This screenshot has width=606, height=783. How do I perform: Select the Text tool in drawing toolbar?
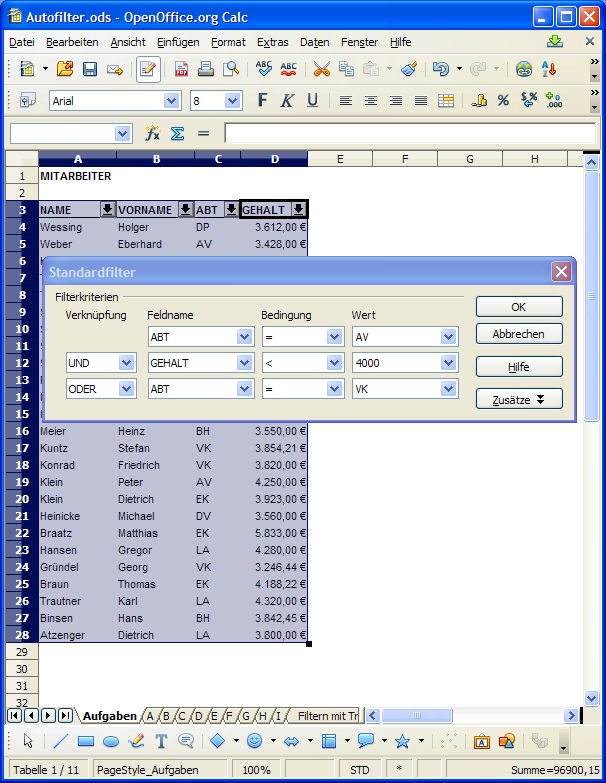tap(161, 741)
